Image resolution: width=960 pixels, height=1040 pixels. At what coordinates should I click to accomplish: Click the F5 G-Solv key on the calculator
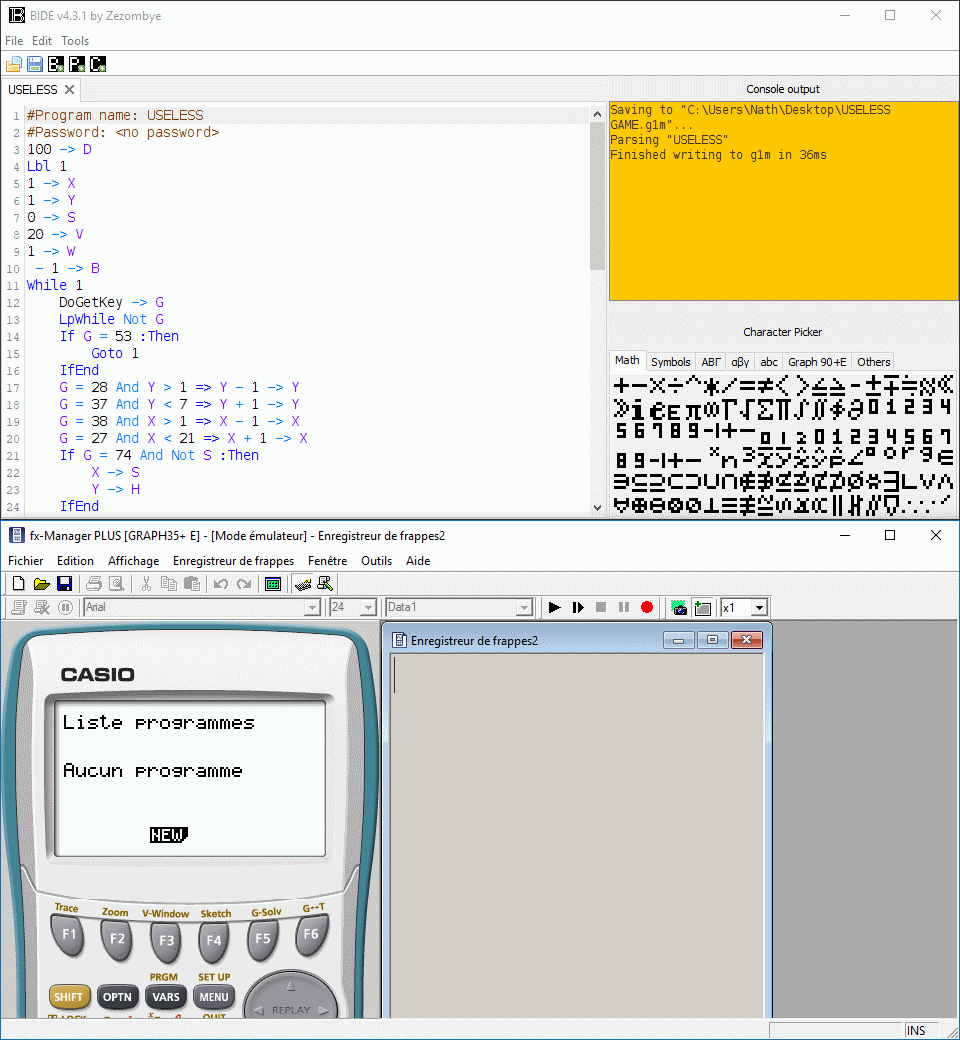point(263,939)
